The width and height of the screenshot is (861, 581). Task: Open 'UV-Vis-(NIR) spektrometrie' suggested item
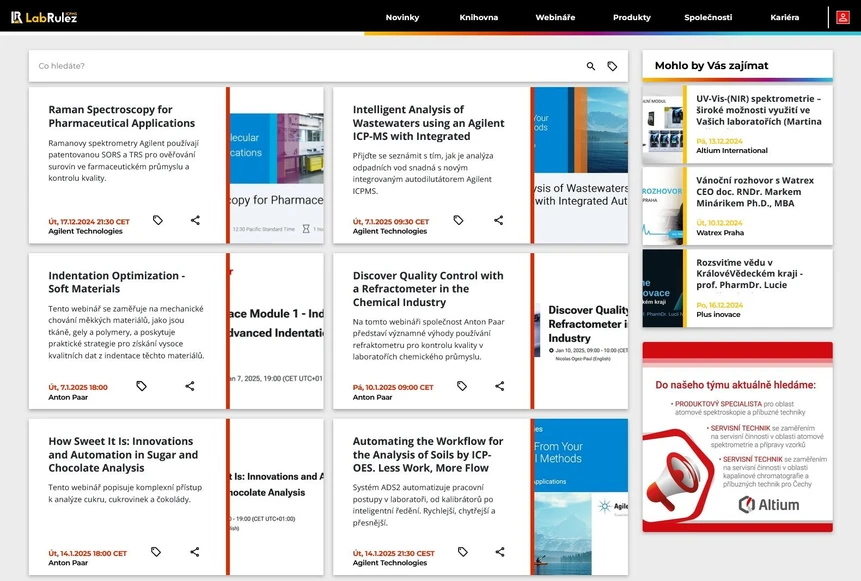point(759,110)
